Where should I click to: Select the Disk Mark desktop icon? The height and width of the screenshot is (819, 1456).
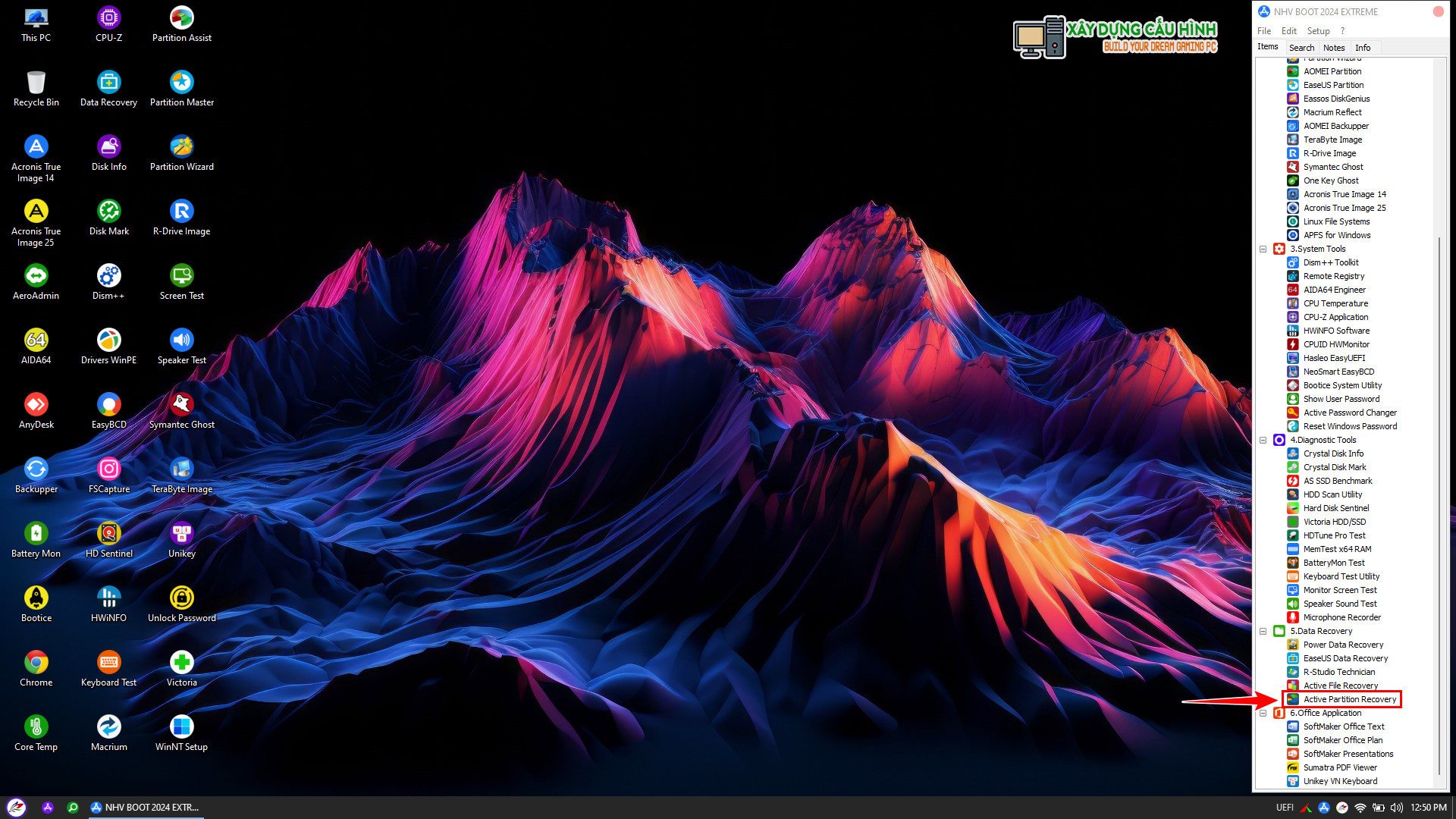(x=108, y=218)
